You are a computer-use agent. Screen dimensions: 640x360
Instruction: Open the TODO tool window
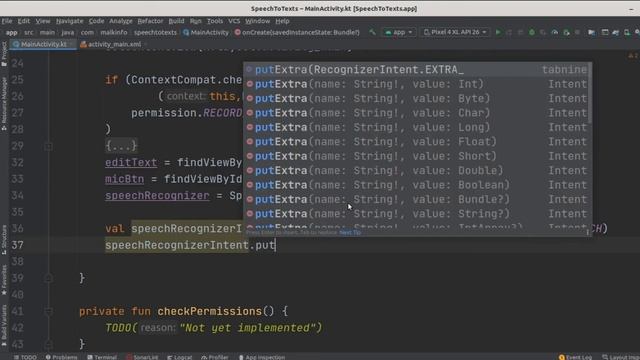pos(25,357)
